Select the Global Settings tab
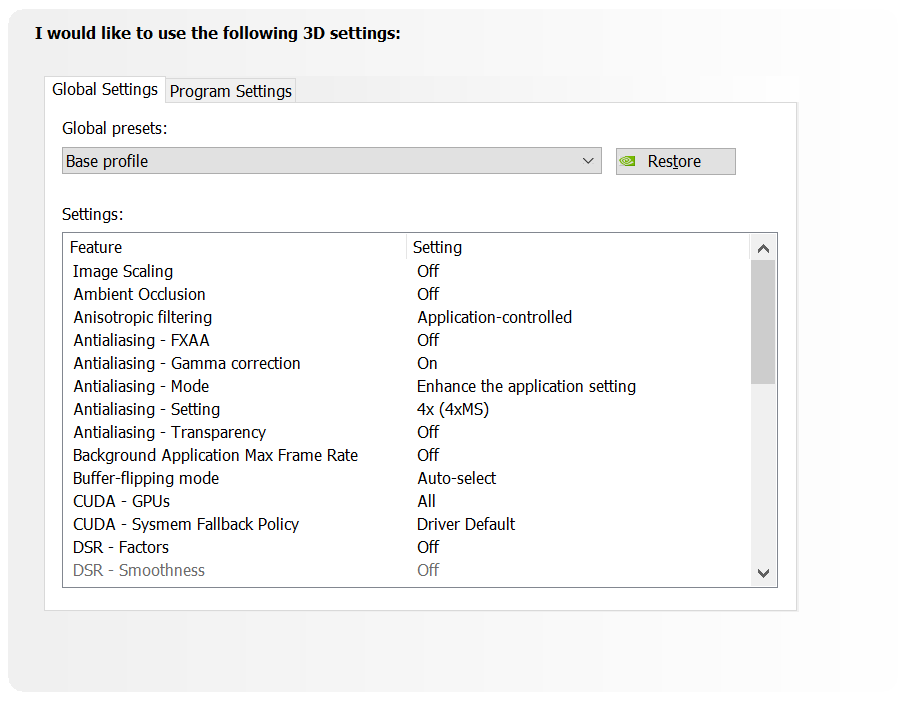This screenshot has width=910, height=704. pyautogui.click(x=104, y=89)
